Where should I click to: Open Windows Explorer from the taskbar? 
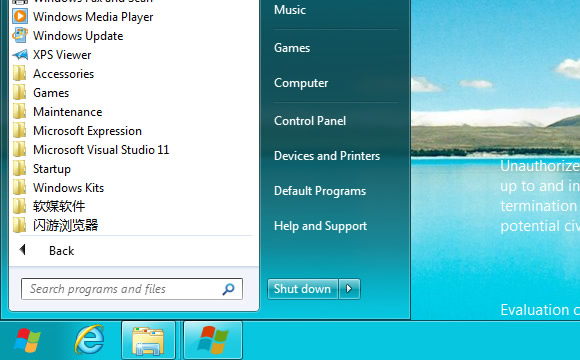click(x=148, y=340)
